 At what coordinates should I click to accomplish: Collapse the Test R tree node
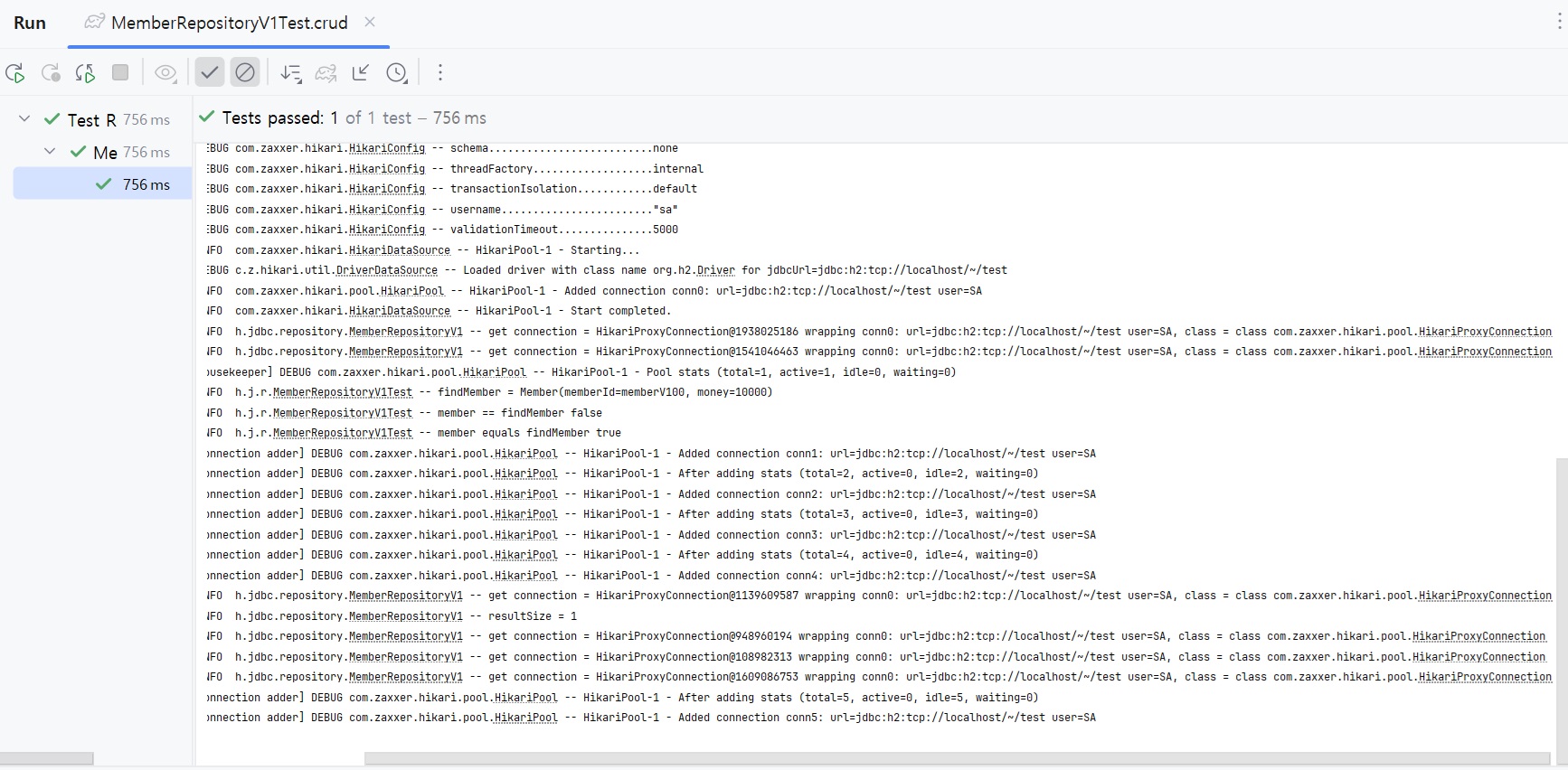24,119
